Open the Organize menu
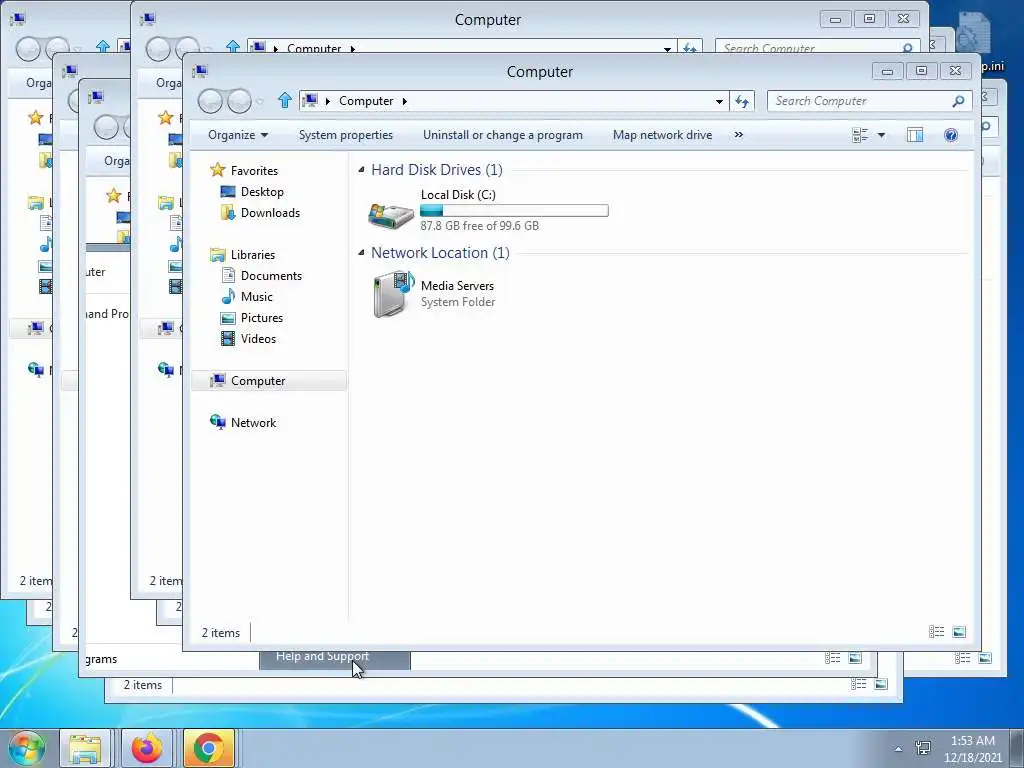1024x768 pixels. [x=238, y=135]
